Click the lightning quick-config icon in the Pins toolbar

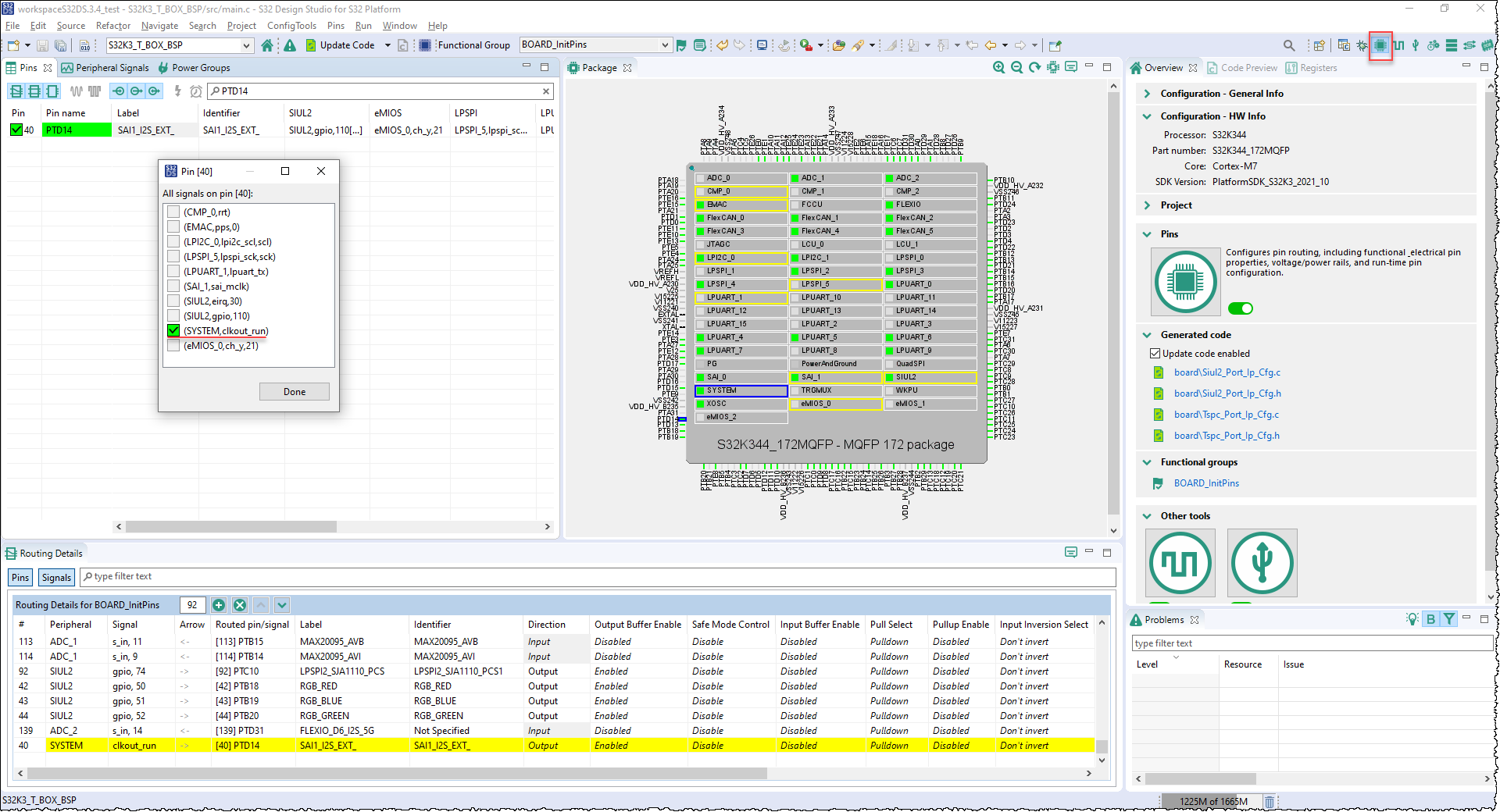[177, 91]
